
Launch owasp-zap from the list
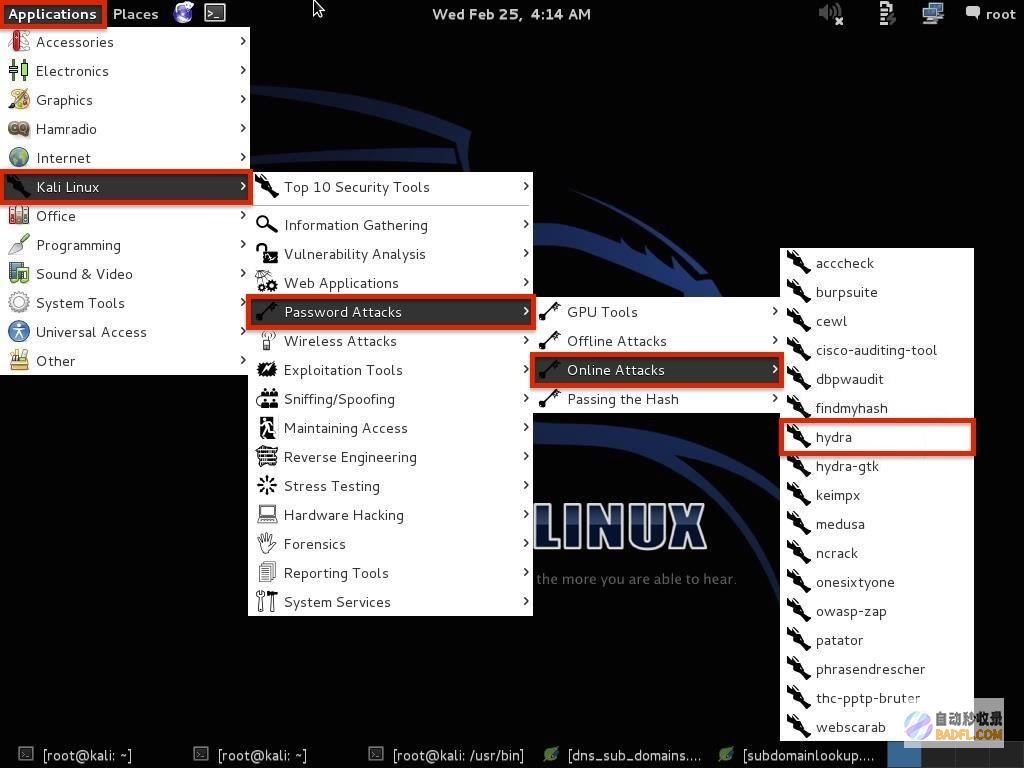point(877,611)
